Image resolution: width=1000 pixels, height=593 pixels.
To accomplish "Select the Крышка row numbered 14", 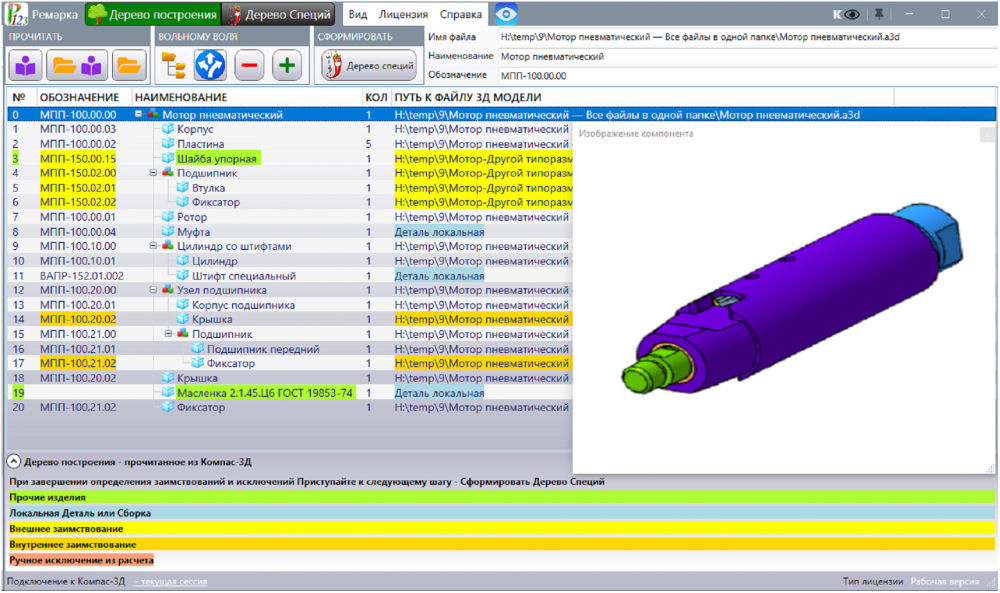I will (290, 319).
